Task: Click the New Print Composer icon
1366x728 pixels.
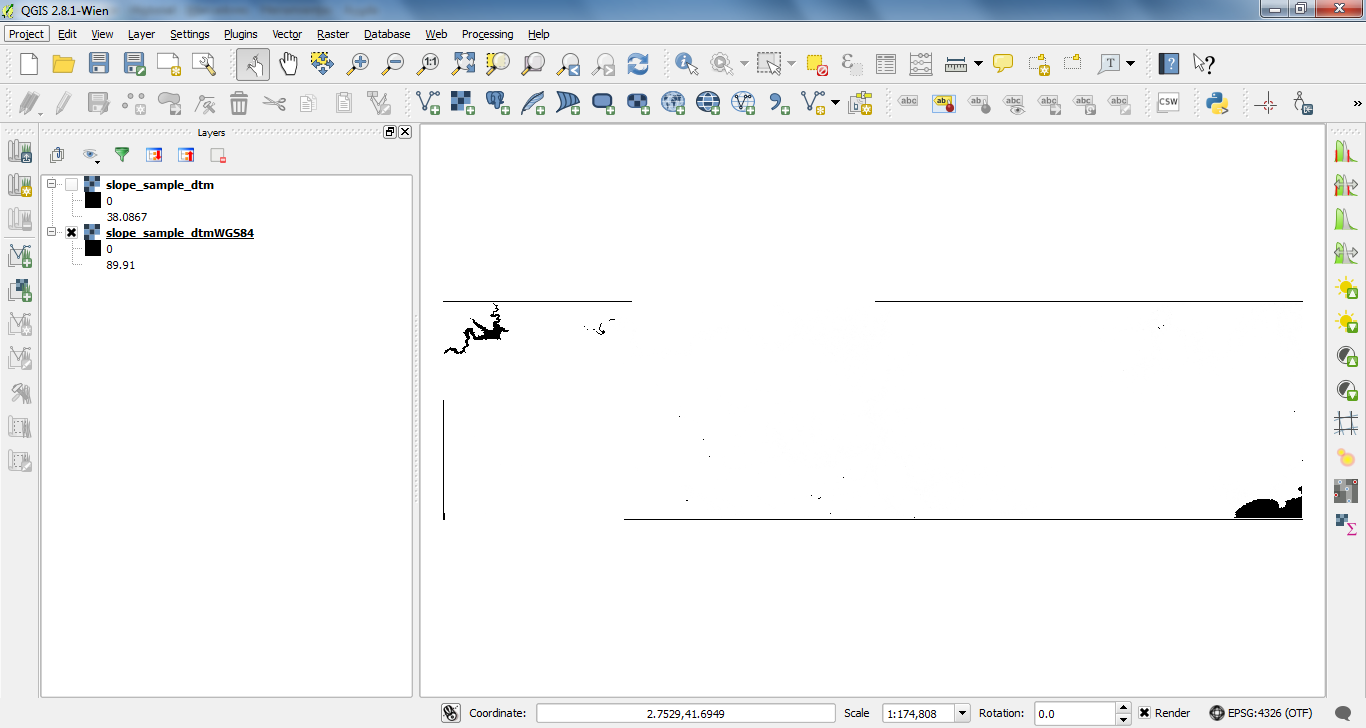Action: click(x=169, y=64)
